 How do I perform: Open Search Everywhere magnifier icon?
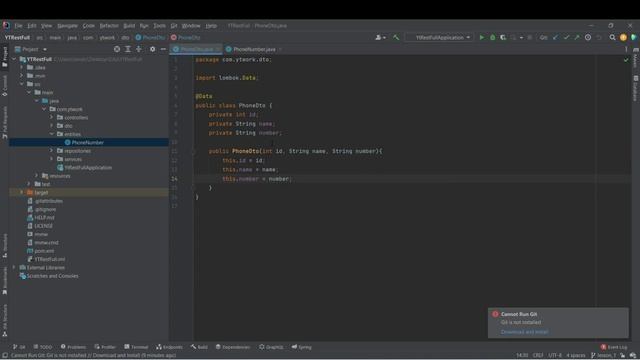pos(612,38)
